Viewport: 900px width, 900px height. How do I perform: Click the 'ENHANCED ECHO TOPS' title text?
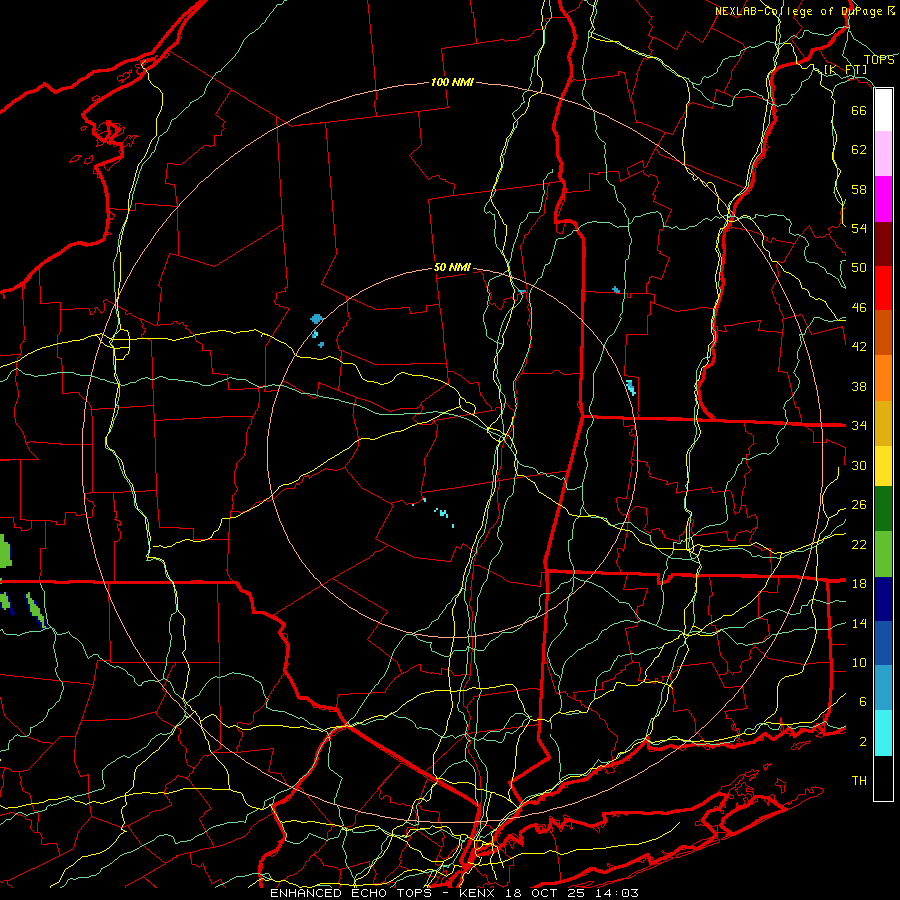point(350,893)
